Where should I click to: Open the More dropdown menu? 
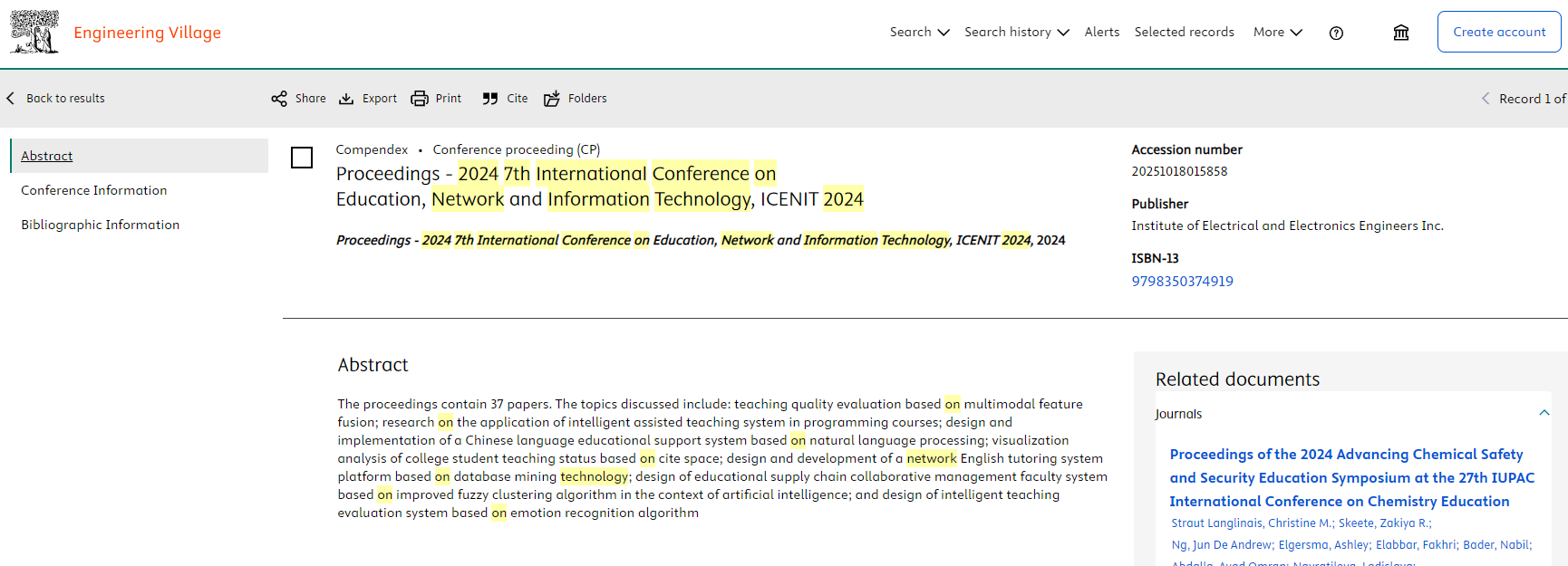[x=1277, y=32]
